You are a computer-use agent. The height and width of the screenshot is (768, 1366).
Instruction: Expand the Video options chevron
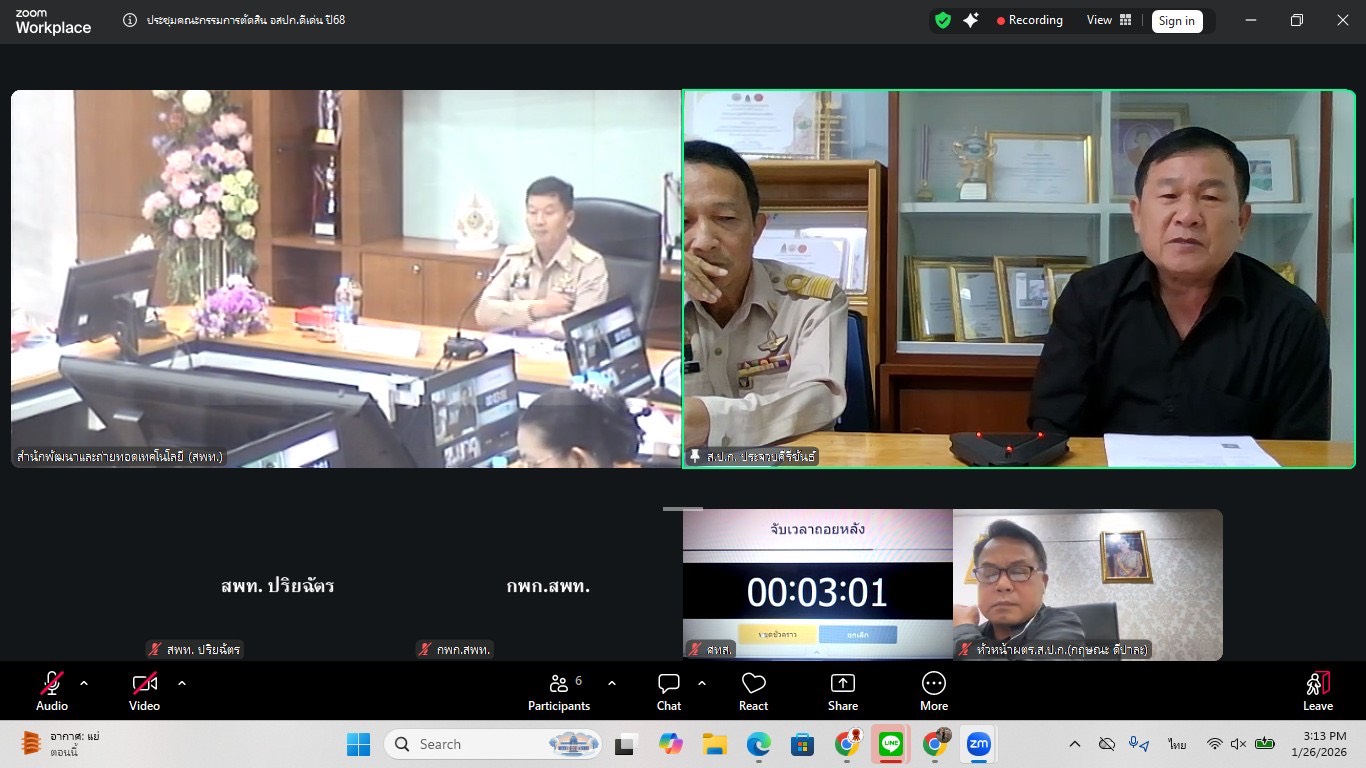pyautogui.click(x=181, y=684)
